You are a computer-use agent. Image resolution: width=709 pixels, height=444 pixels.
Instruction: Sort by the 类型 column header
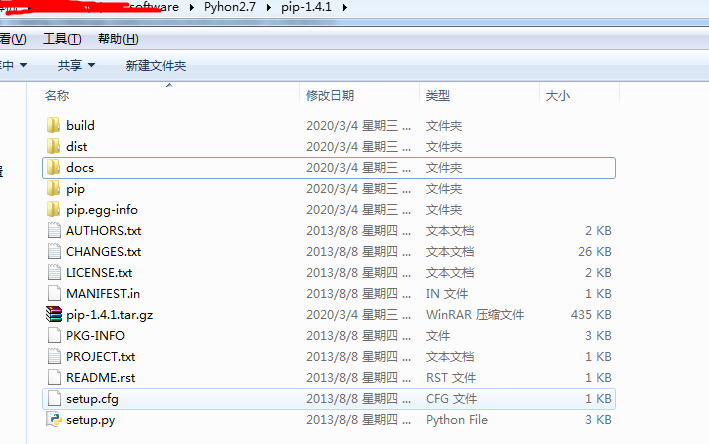(x=438, y=96)
